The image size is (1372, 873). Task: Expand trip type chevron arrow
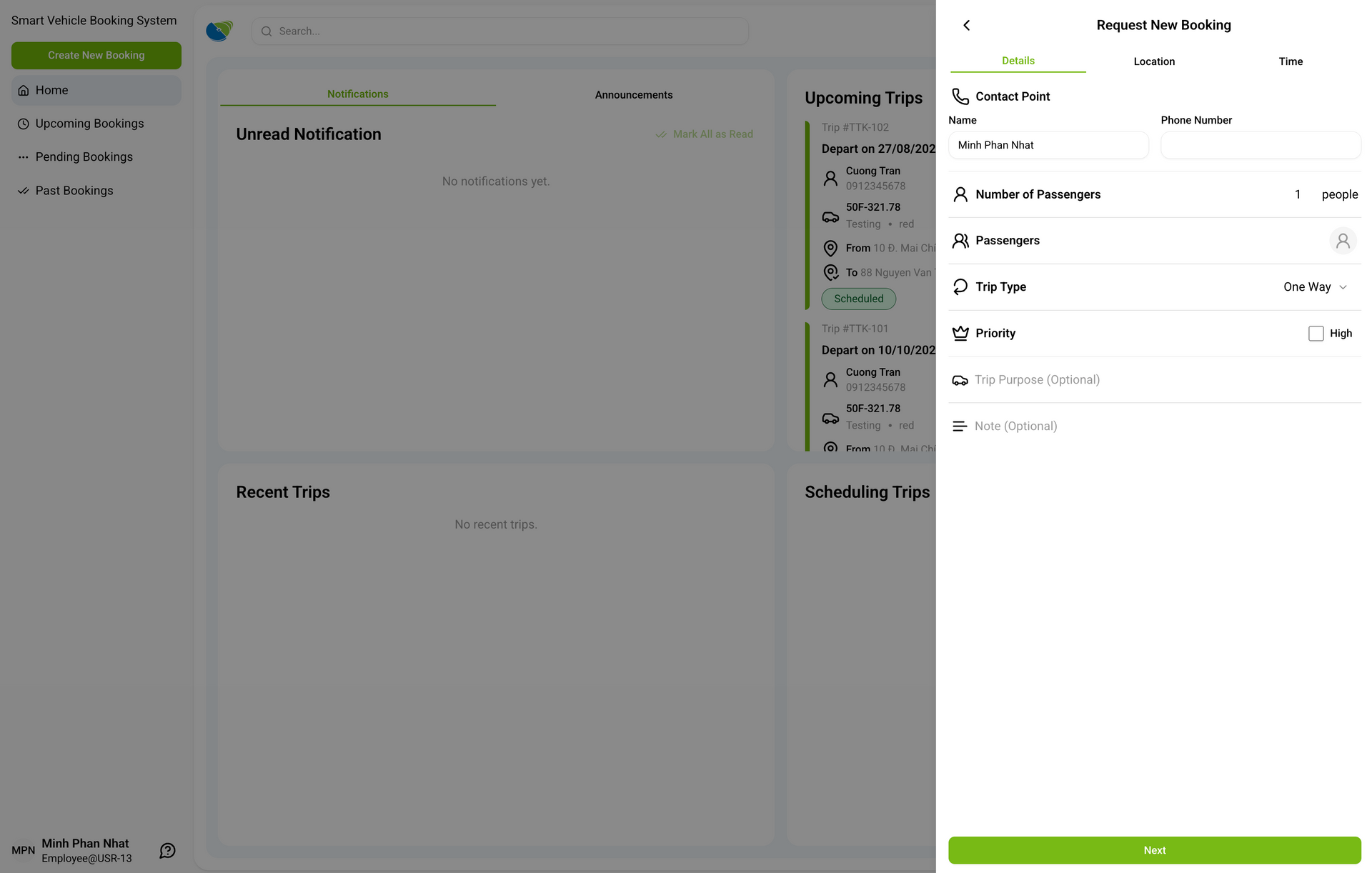point(1343,287)
